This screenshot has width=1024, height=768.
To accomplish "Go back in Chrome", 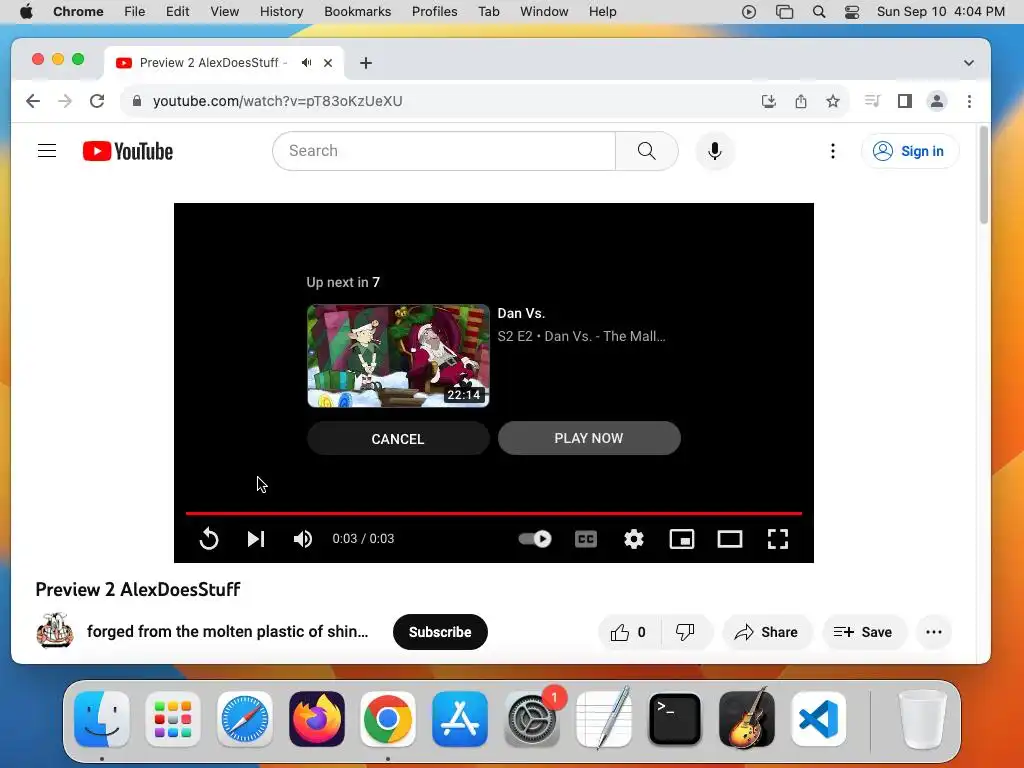I will click(x=33, y=101).
